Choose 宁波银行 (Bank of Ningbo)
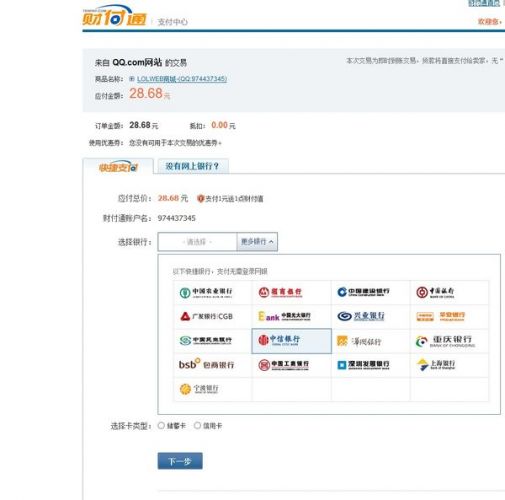505x500 pixels. 213,389
